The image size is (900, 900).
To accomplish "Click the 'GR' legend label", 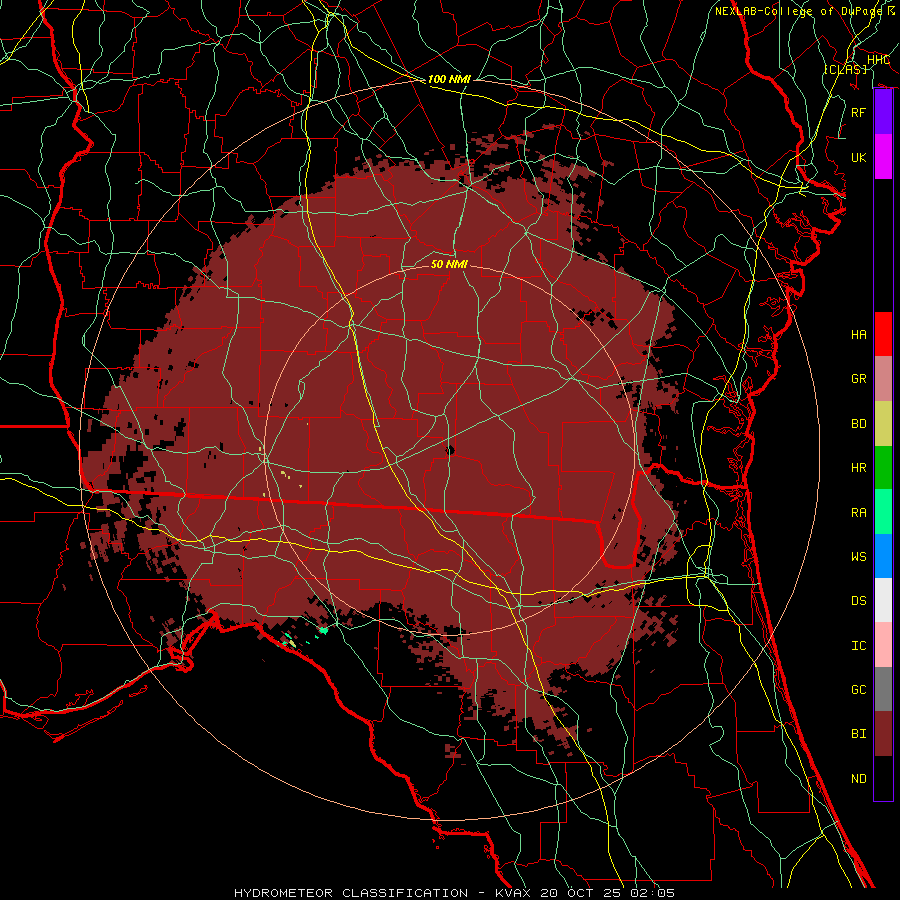I will tap(859, 379).
